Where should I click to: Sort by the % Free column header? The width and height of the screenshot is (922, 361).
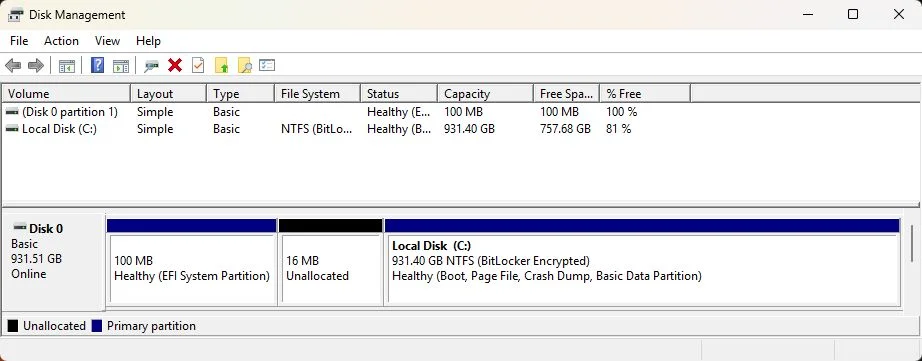pyautogui.click(x=645, y=93)
